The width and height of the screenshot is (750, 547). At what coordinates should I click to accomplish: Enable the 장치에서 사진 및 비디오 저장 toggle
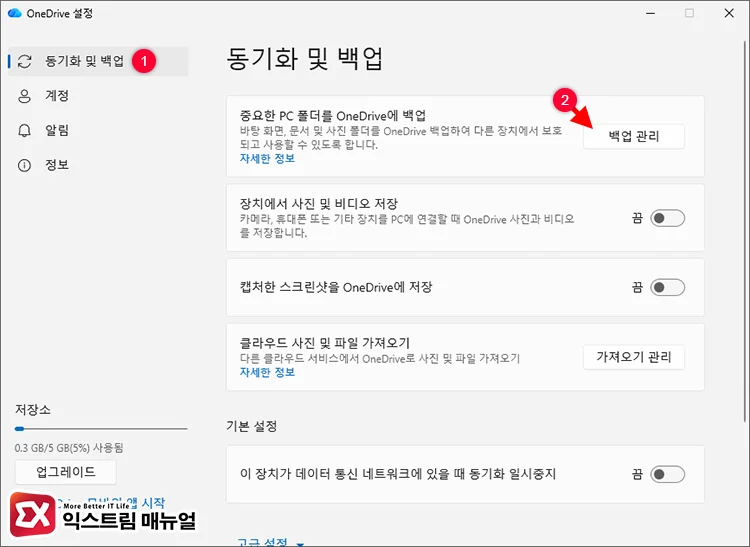pyautogui.click(x=667, y=217)
